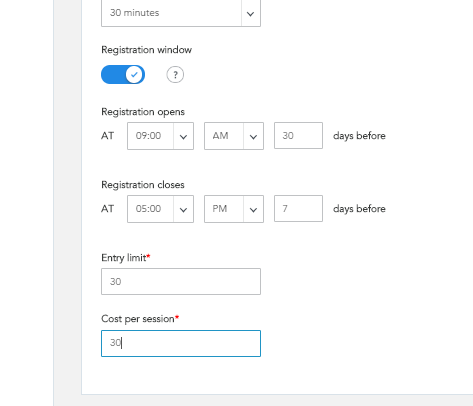Expand the 30 minutes dropdown arrow
Image resolution: width=473 pixels, height=406 pixels.
[x=250, y=14]
